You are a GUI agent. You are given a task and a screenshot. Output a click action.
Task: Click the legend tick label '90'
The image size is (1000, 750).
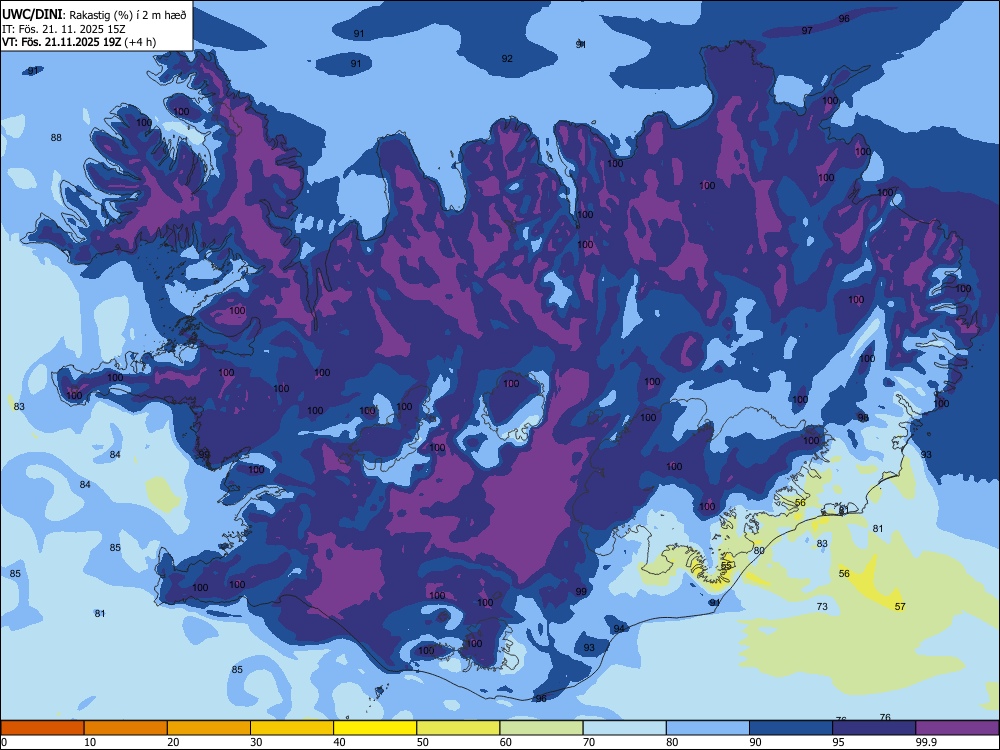tap(756, 742)
